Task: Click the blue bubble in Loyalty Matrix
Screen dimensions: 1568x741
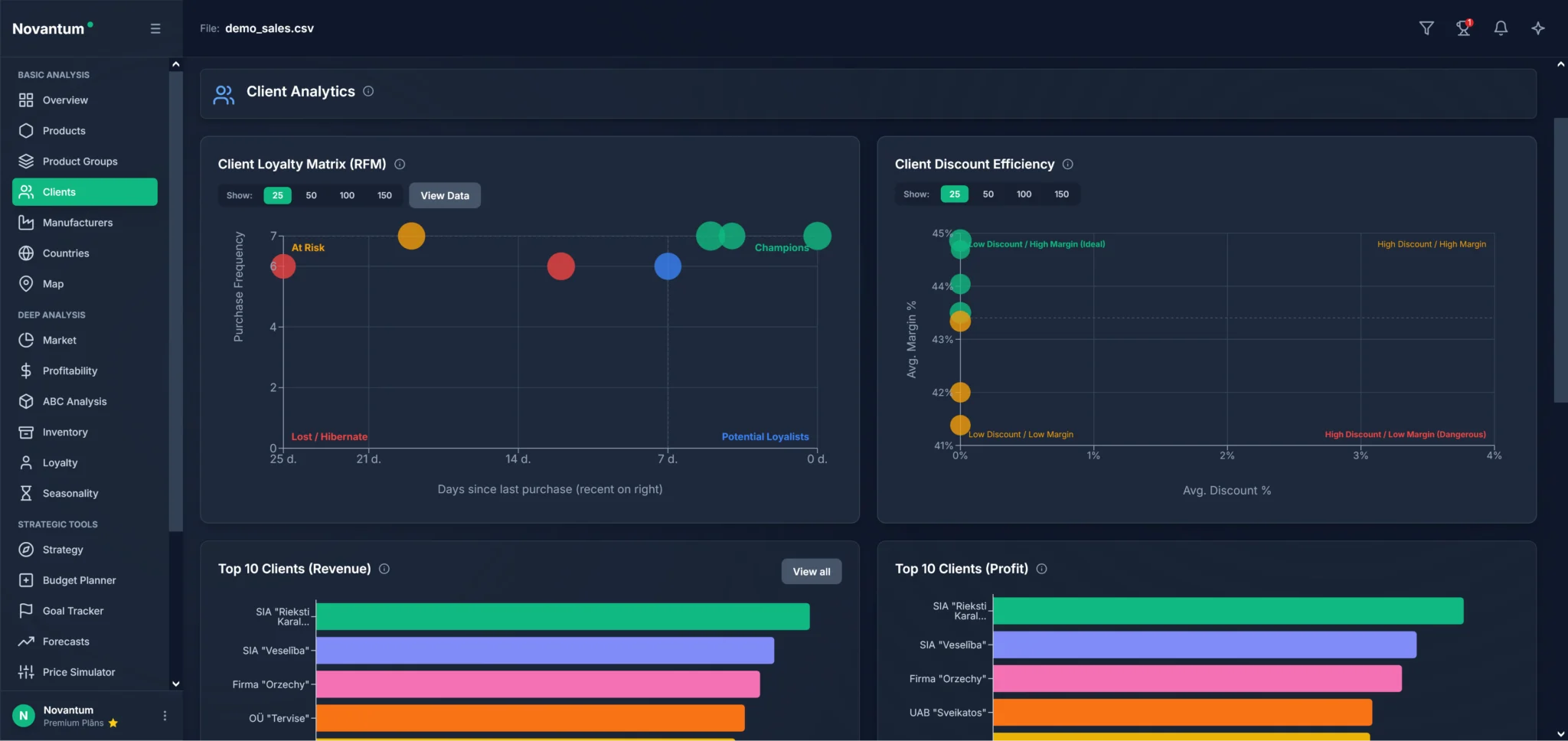Action: [x=668, y=266]
